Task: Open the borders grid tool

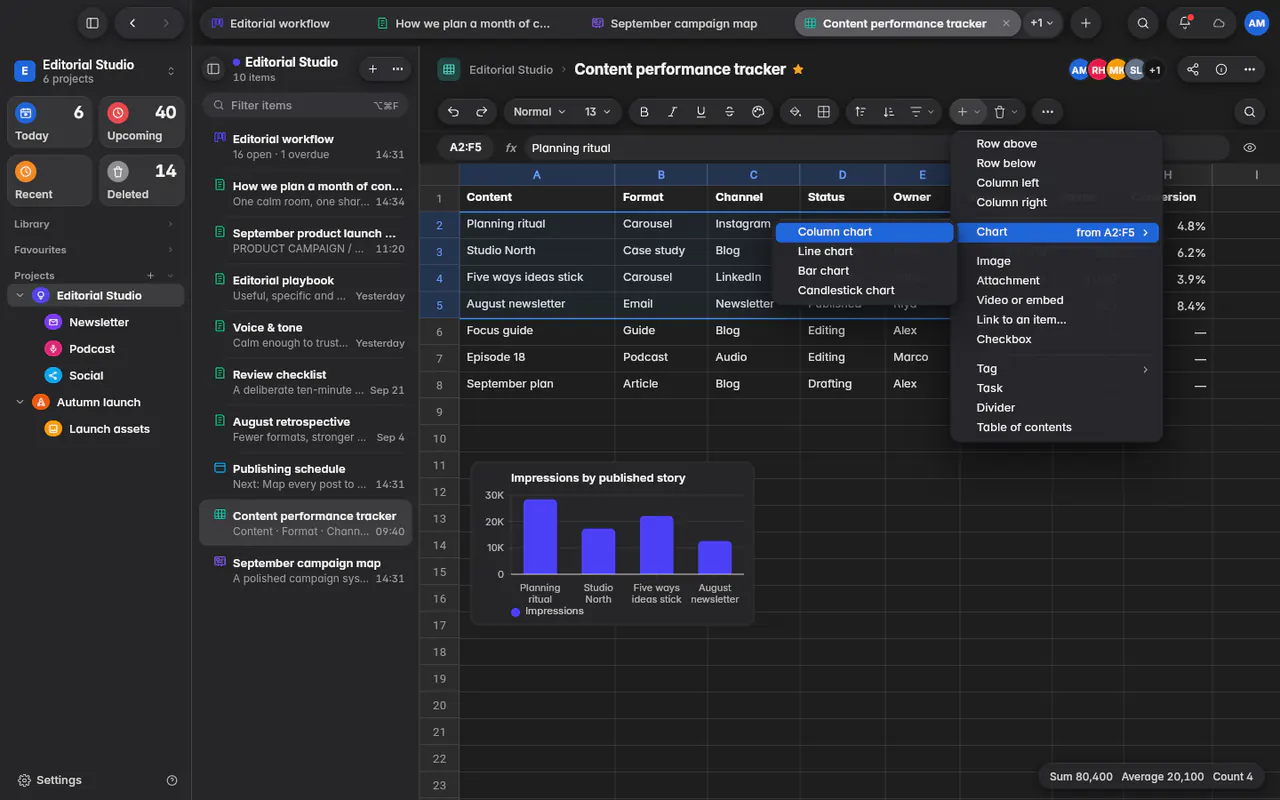Action: click(x=824, y=112)
